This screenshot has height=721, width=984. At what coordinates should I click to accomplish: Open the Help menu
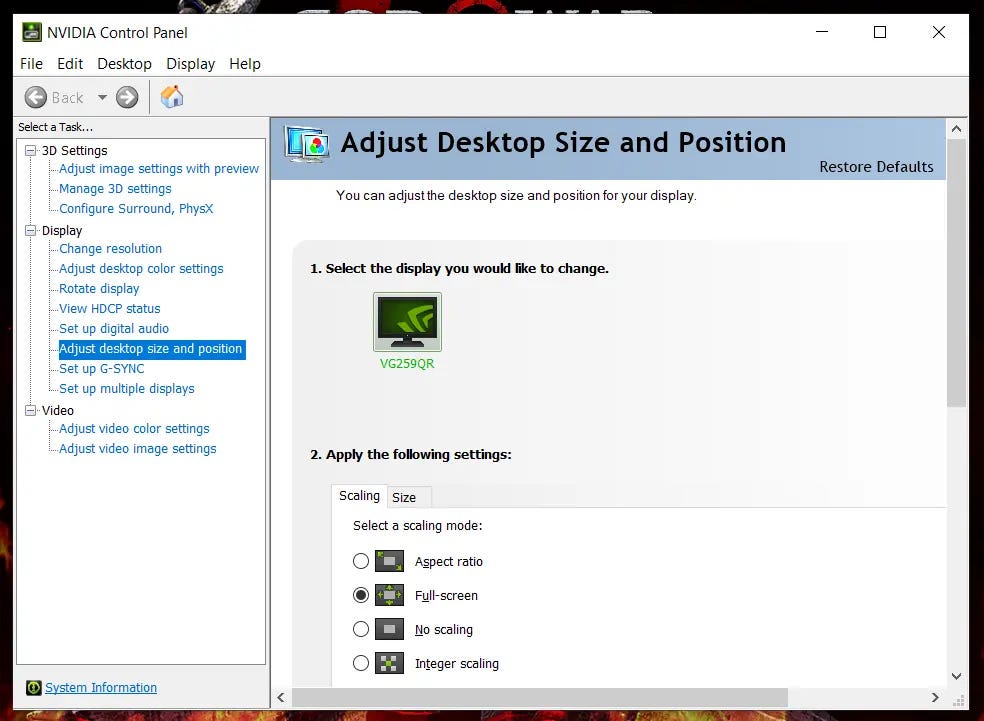245,64
